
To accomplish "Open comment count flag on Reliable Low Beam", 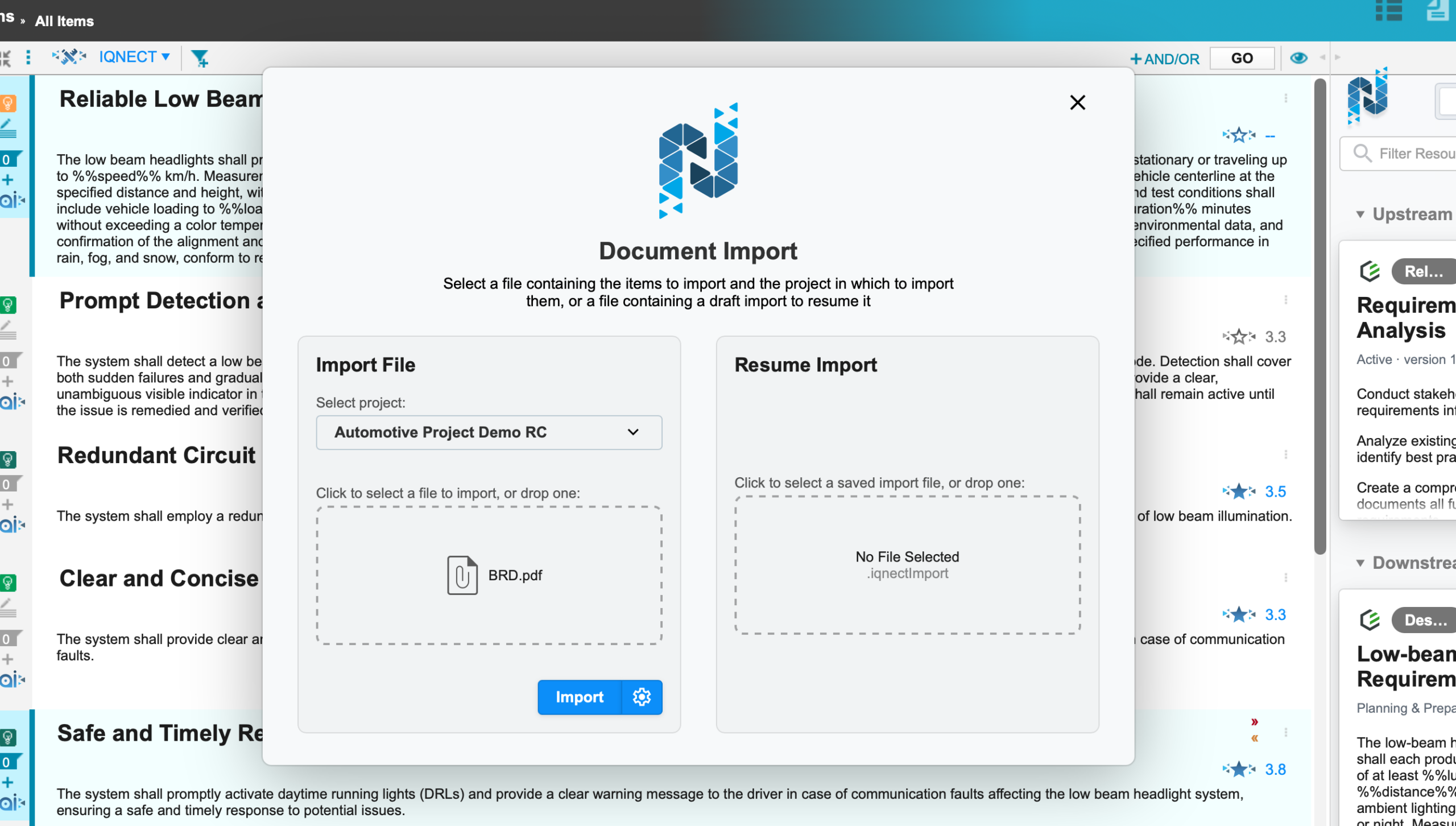I will [x=10, y=159].
